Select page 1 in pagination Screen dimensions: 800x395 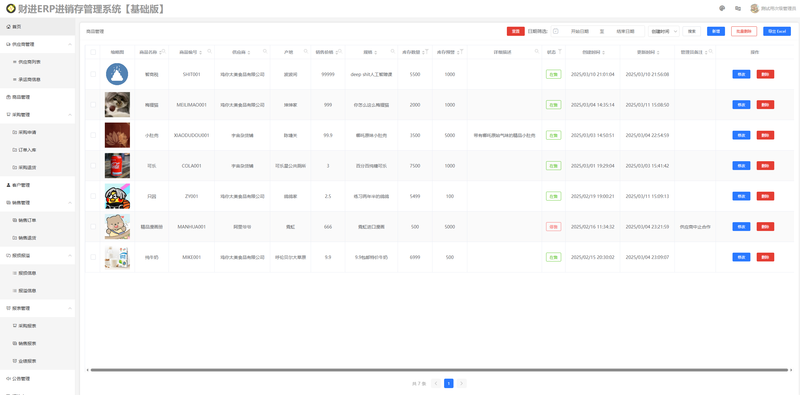pyautogui.click(x=448, y=383)
